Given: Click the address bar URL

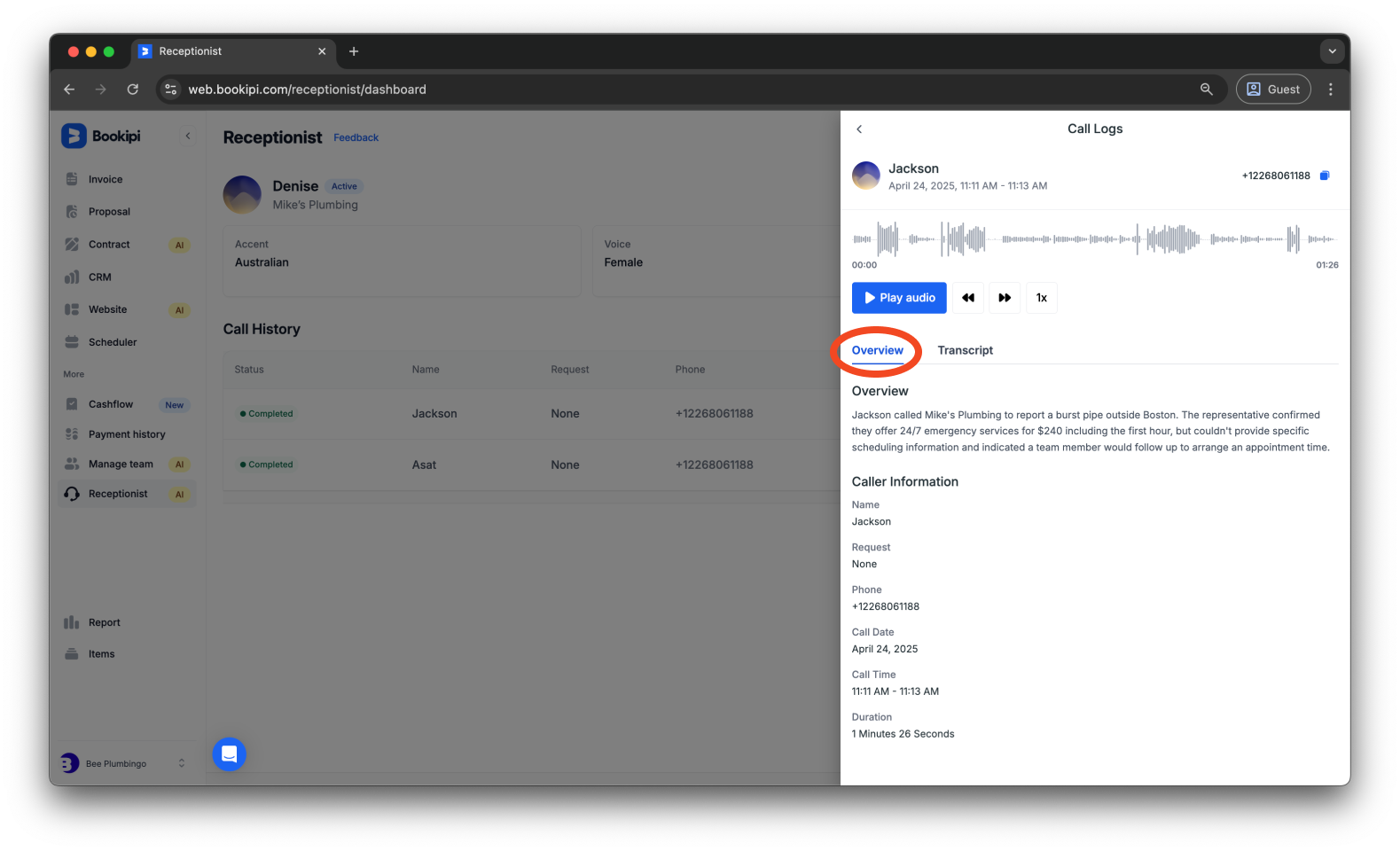Looking at the screenshot, I should 307,90.
